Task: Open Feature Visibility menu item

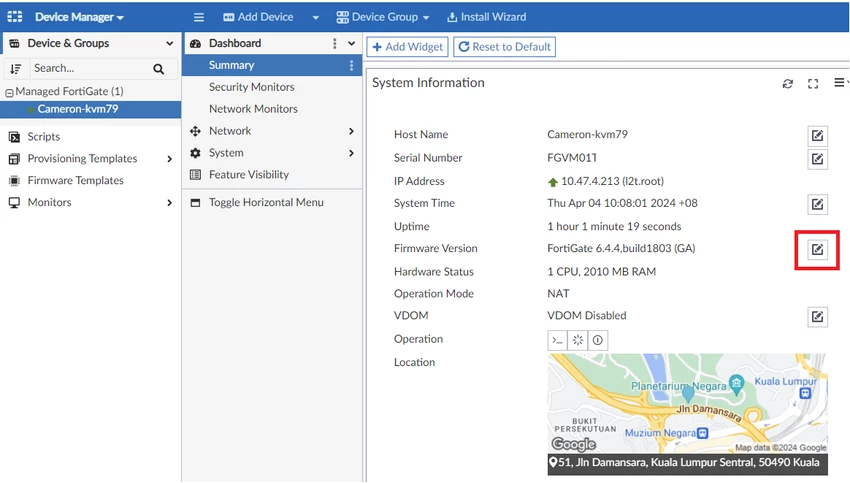Action: coord(248,174)
